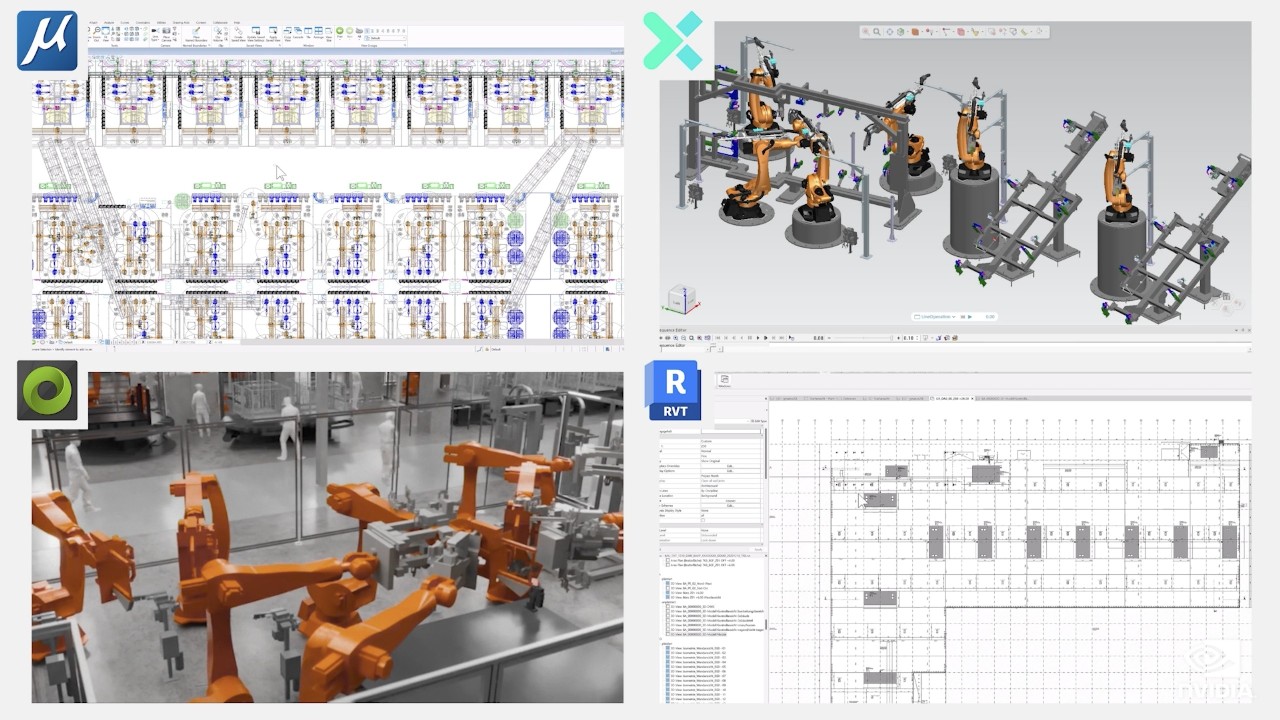Open the LineOperation dropdown above the Sequence Editor
Image resolution: width=1280 pixels, height=720 pixels.
(x=953, y=317)
